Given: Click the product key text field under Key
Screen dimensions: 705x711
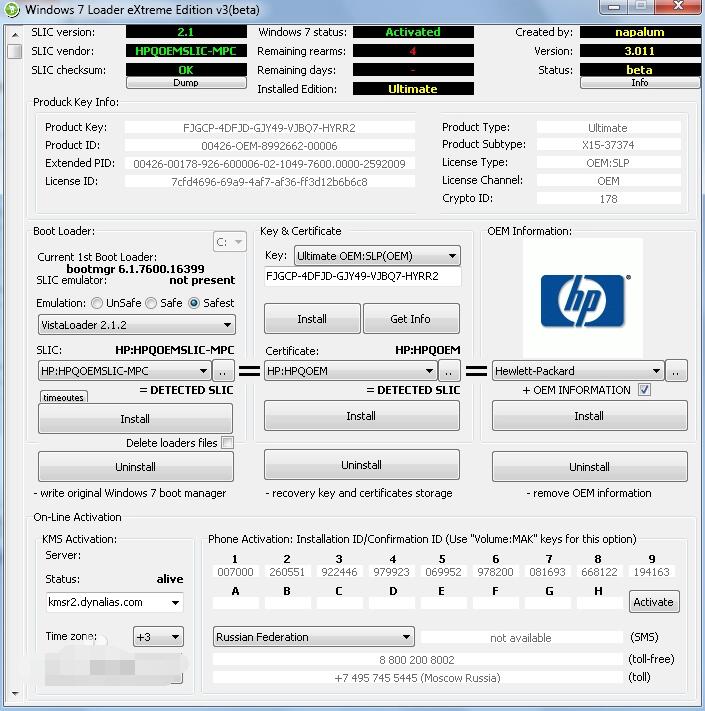Looking at the screenshot, I should point(362,277).
